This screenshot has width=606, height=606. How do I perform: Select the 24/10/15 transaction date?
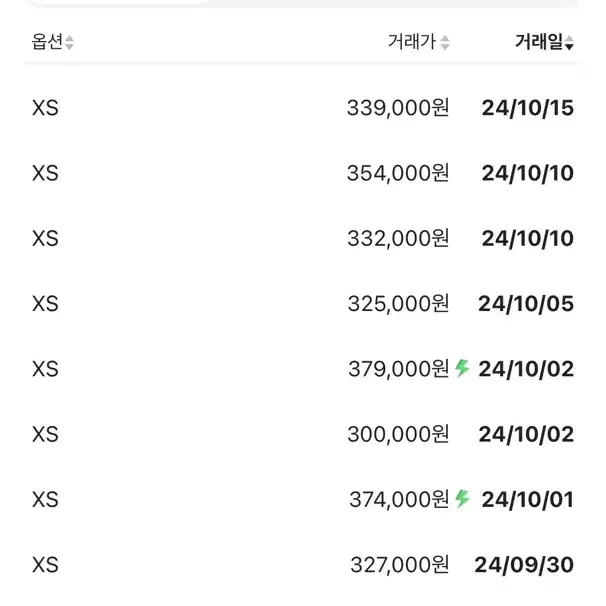point(528,108)
